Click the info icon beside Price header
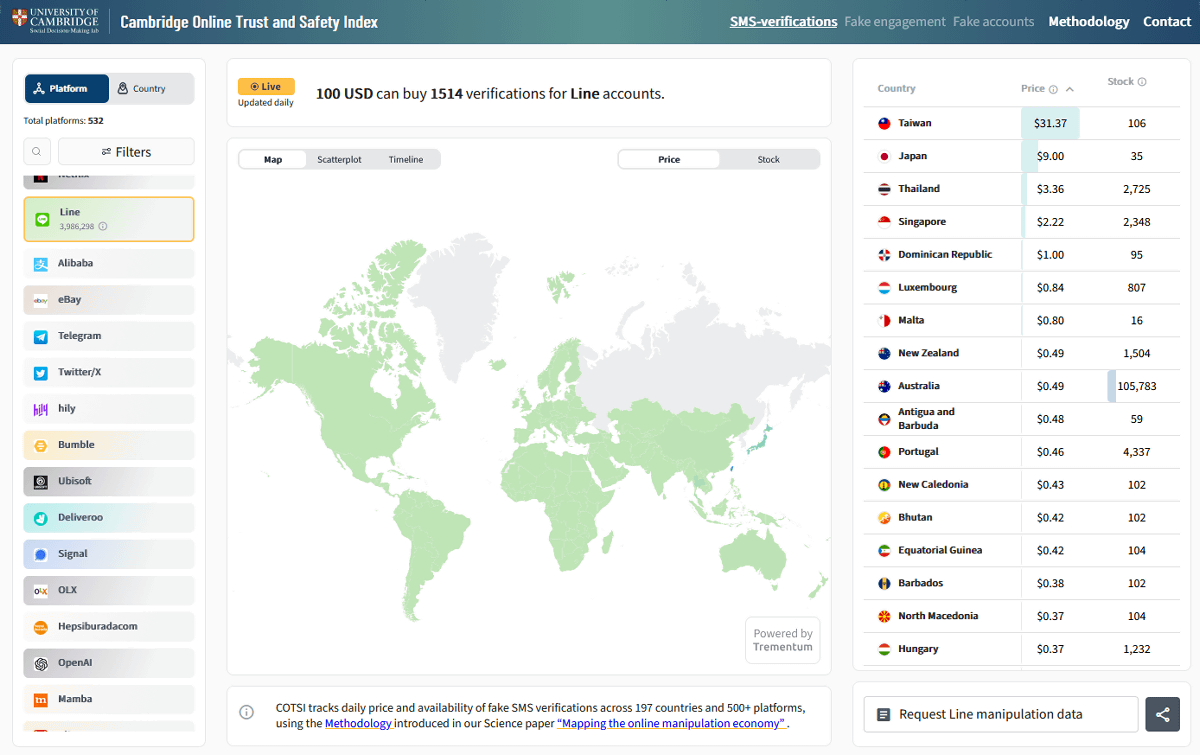Viewport: 1200px width, 755px height. click(1053, 89)
